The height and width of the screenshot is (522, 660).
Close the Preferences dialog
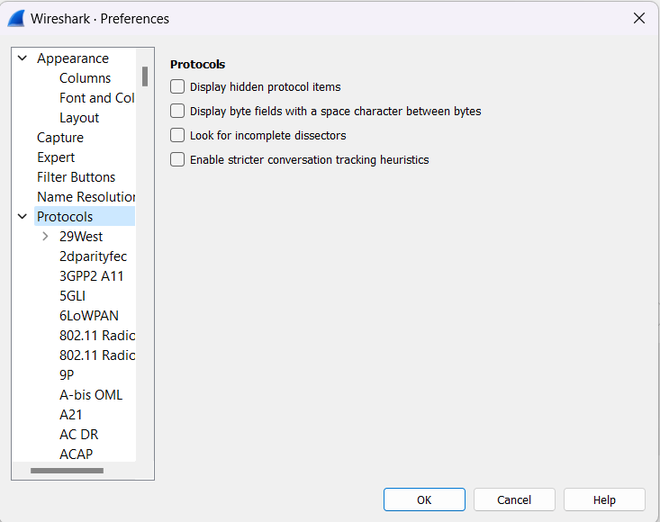639,18
